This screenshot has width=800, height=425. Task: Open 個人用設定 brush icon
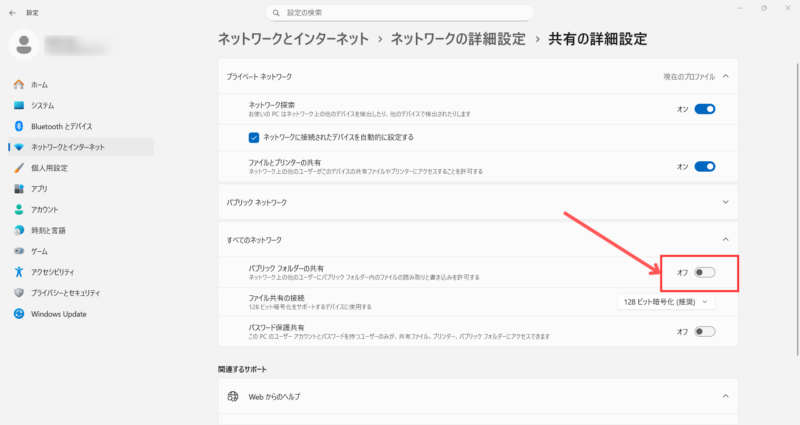click(x=19, y=168)
